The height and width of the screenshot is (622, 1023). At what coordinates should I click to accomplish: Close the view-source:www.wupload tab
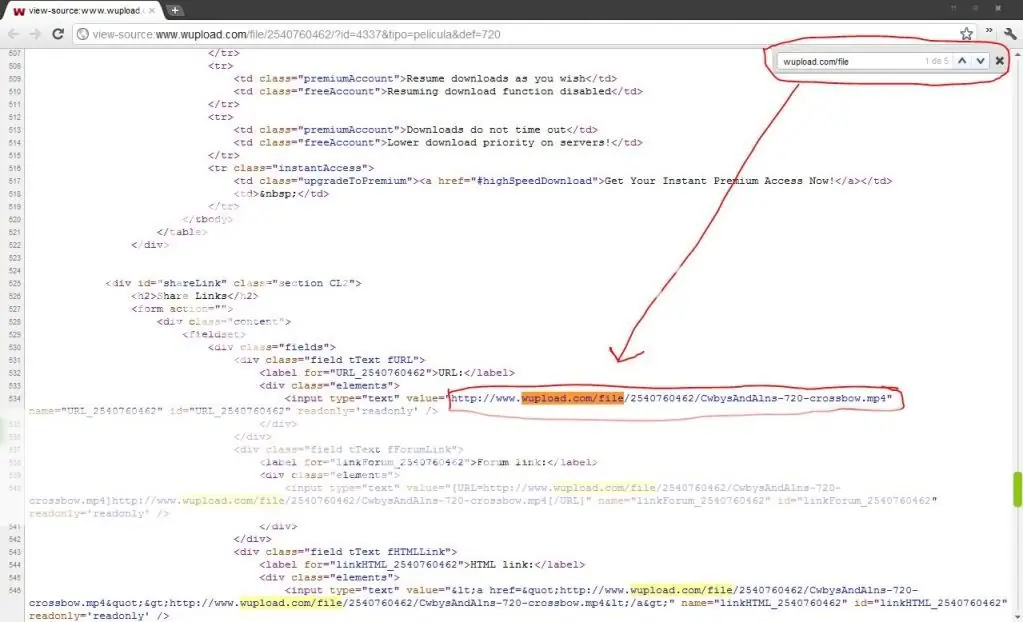(x=152, y=10)
